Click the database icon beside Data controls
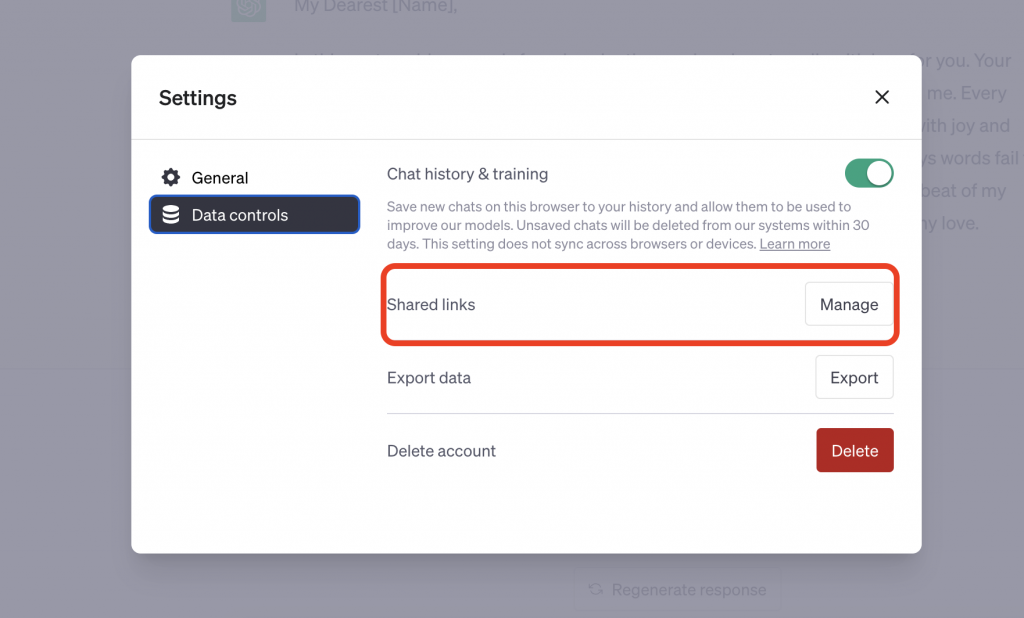The height and width of the screenshot is (618, 1024). (x=172, y=214)
